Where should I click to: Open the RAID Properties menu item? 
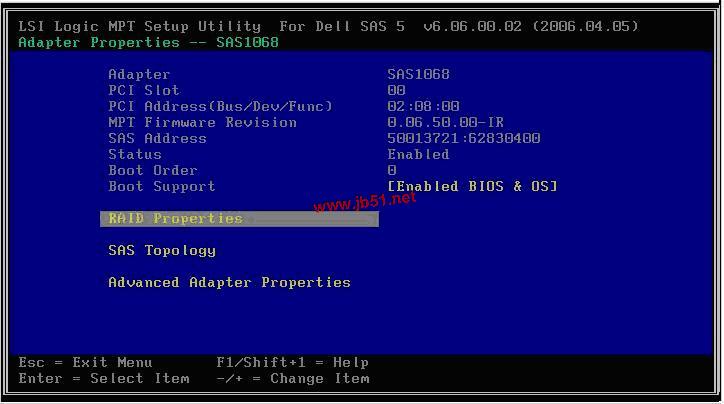(239, 219)
